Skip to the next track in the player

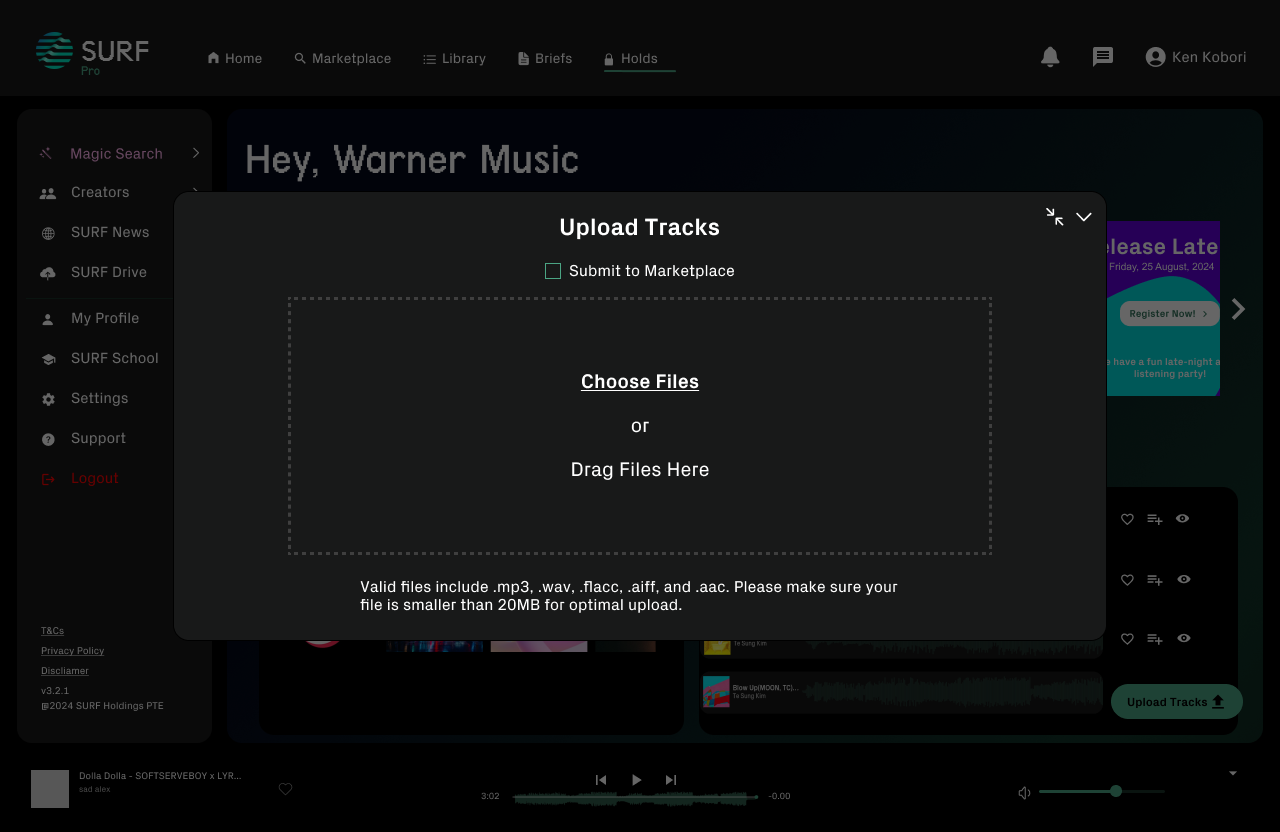coord(671,780)
